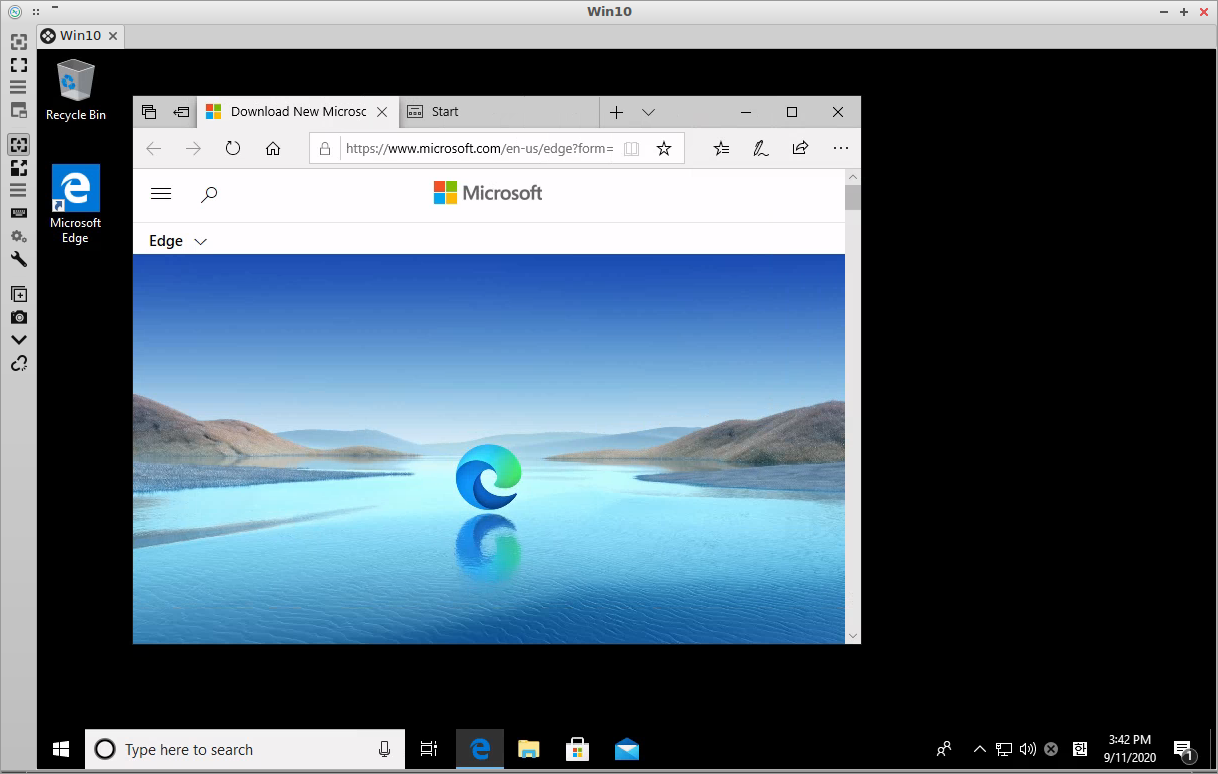The width and height of the screenshot is (1218, 774).
Task: Open Mail app from the taskbar
Action: pyautogui.click(x=627, y=749)
